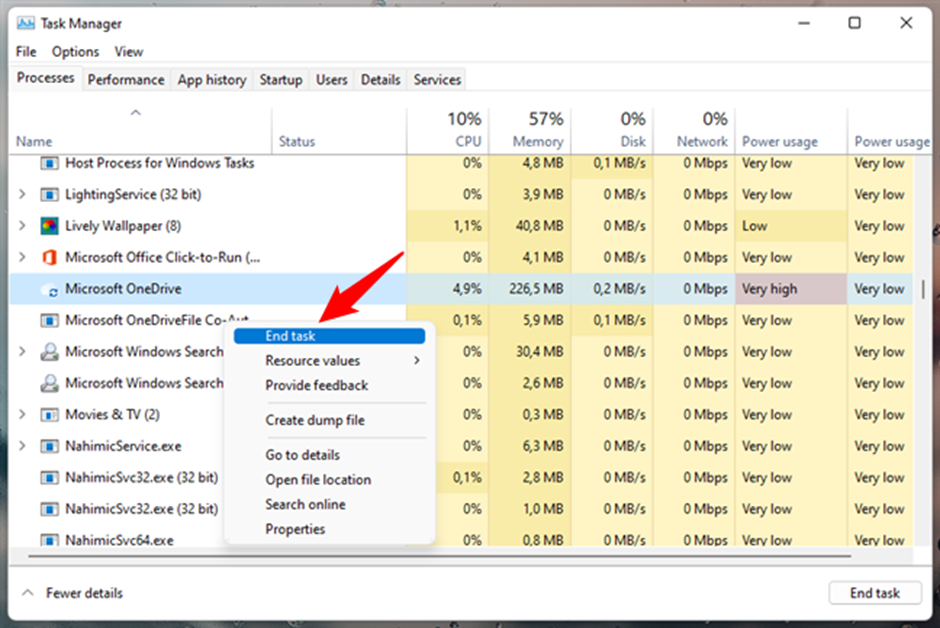Sort by the Memory column header

point(529,131)
